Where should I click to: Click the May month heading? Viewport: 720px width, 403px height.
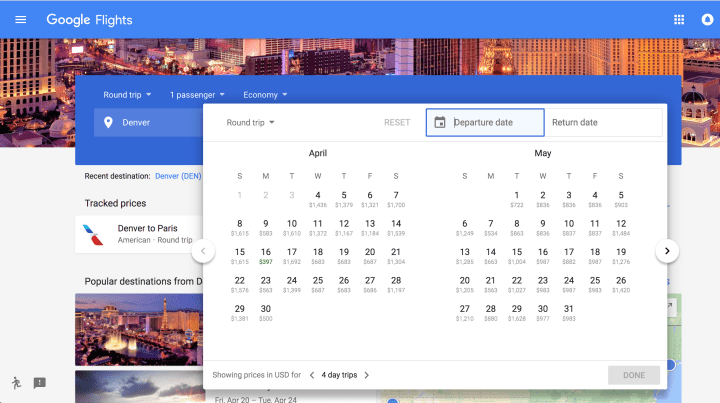point(543,153)
